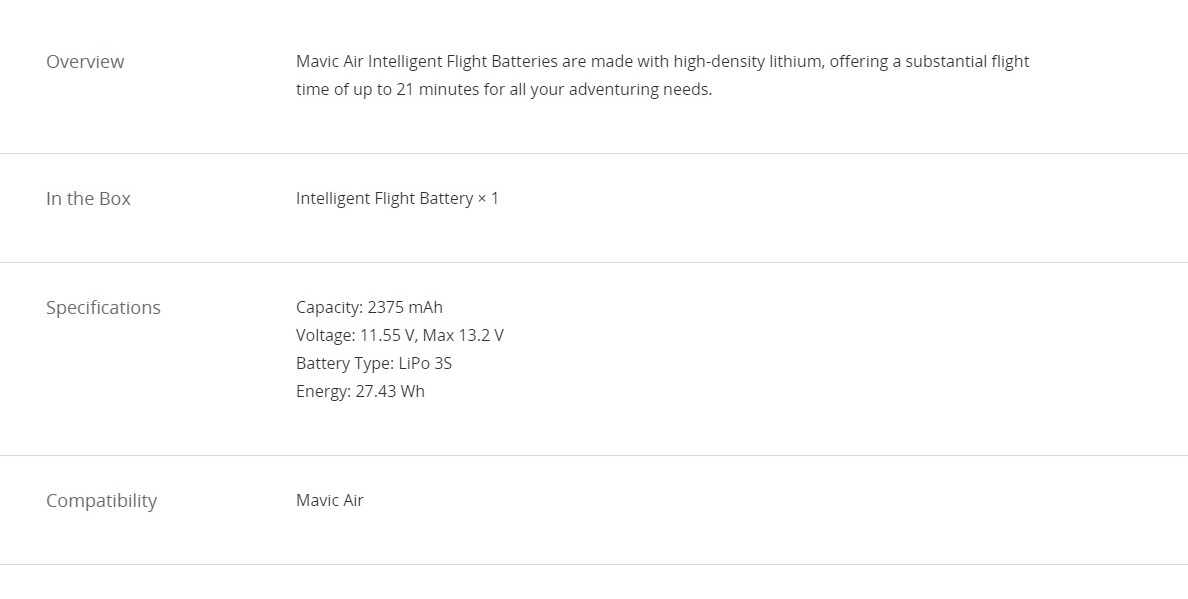Click the Capacity: 2375 mAh line

(369, 307)
